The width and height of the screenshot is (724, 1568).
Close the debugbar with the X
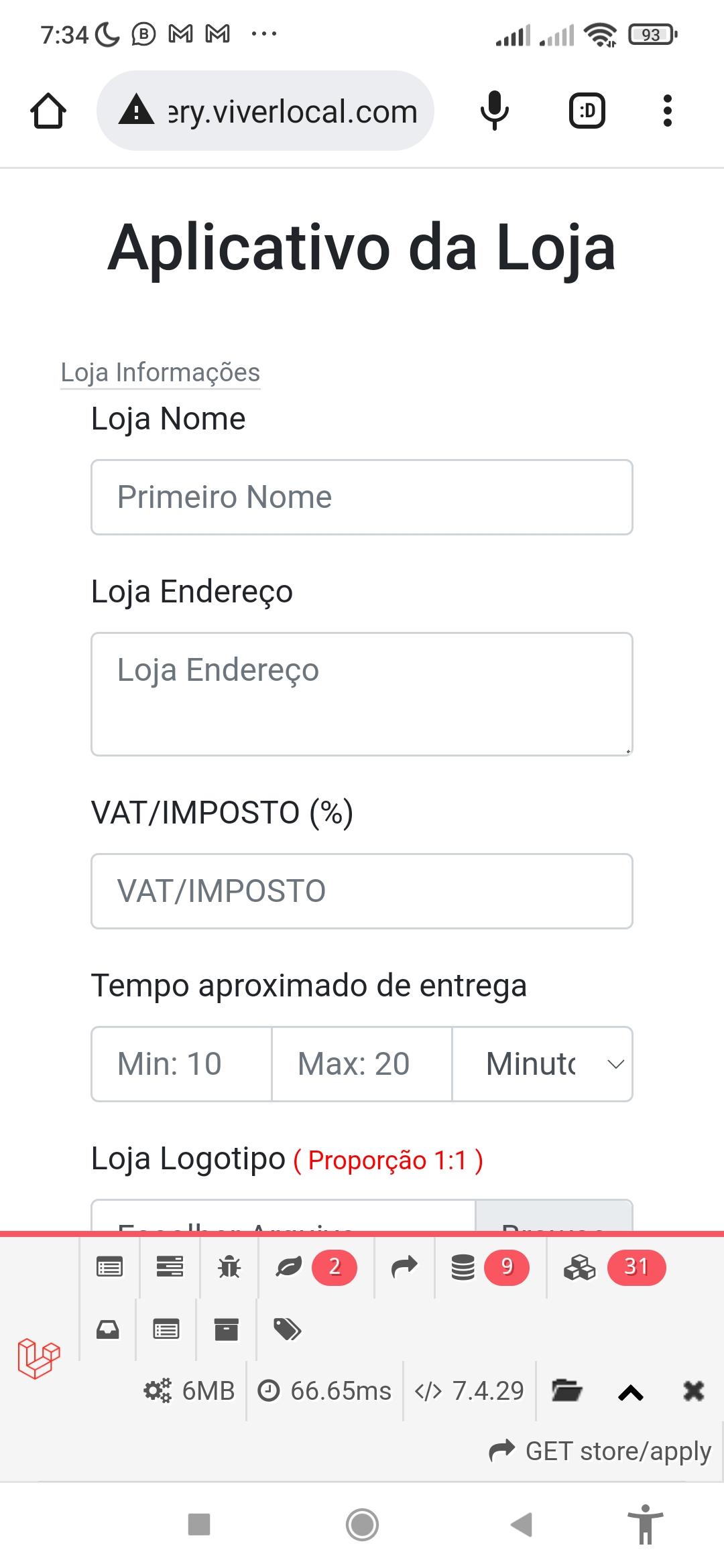point(694,1392)
